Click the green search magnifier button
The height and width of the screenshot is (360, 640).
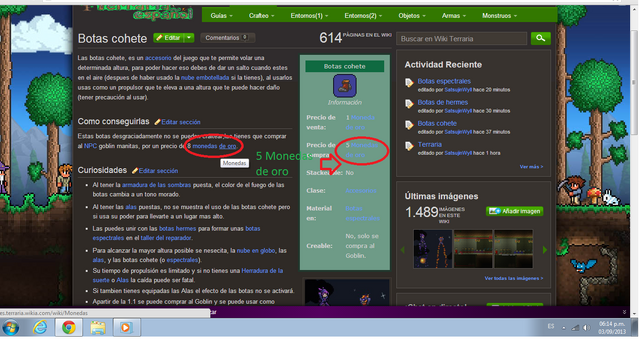click(x=540, y=38)
